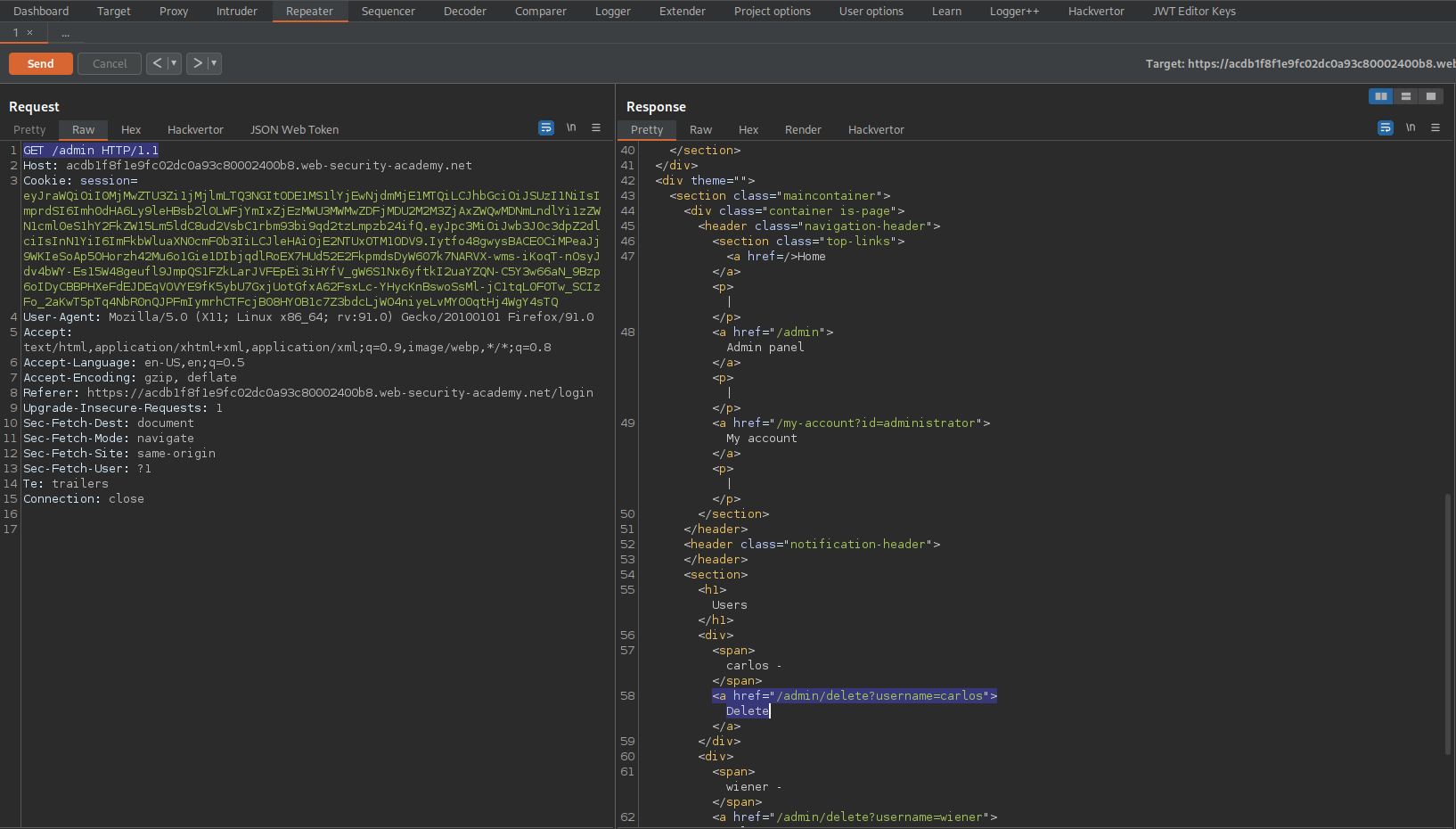1456x829 pixels.
Task: Open response Render view
Action: coord(803,130)
